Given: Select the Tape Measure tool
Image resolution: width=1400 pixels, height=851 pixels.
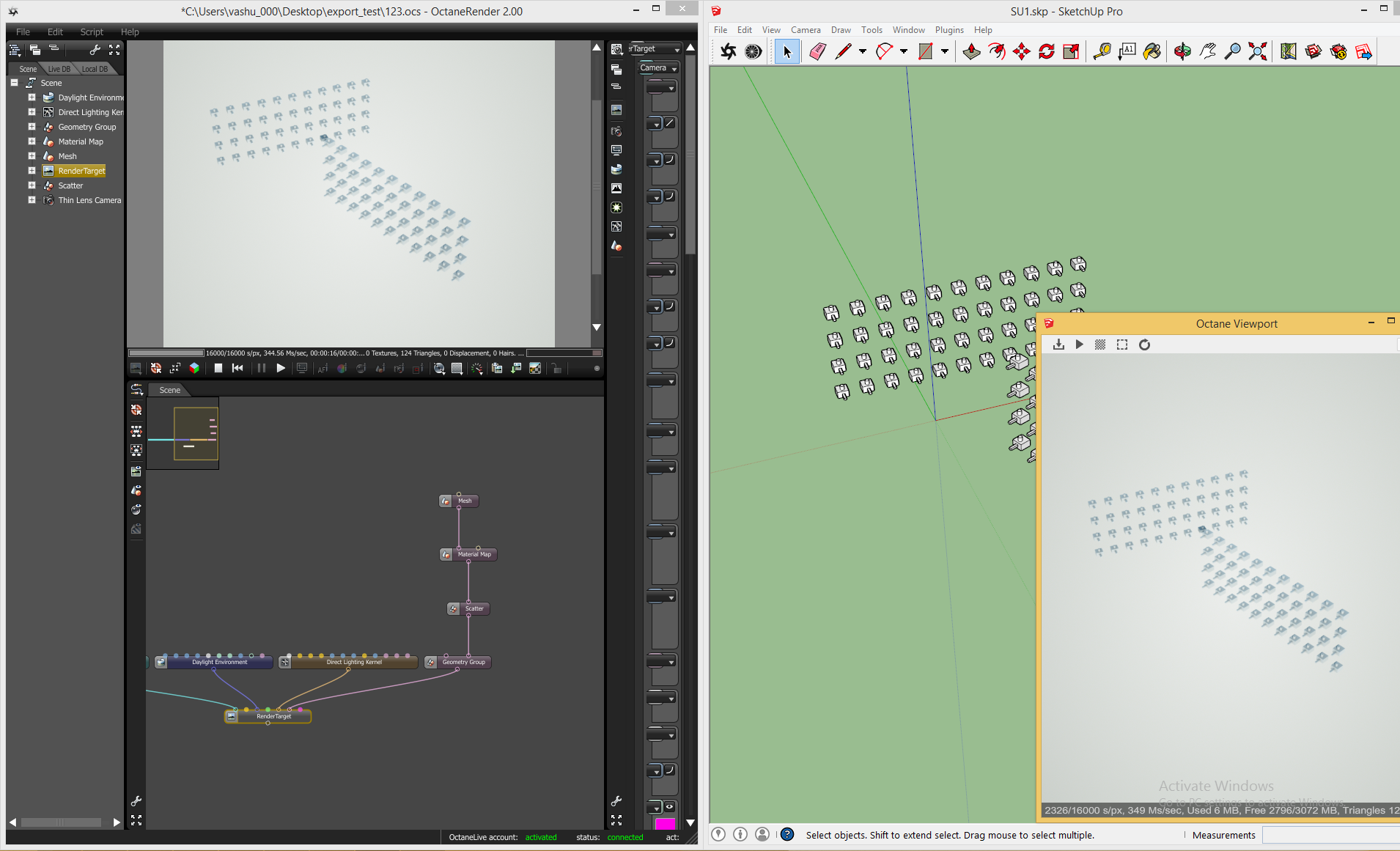Looking at the screenshot, I should pos(1102,51).
